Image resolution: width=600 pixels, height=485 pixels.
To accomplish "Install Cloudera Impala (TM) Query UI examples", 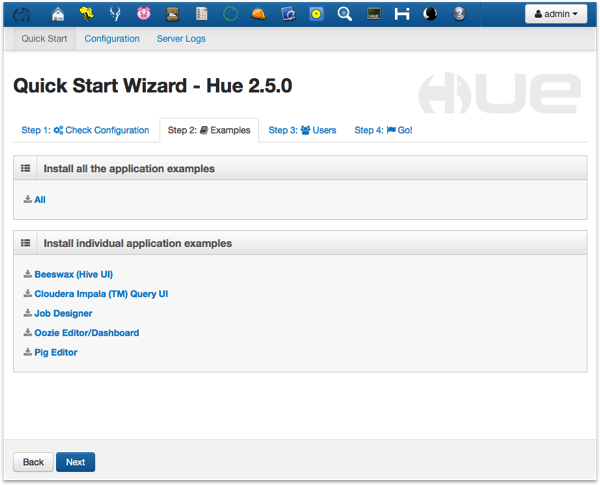I will (101, 294).
